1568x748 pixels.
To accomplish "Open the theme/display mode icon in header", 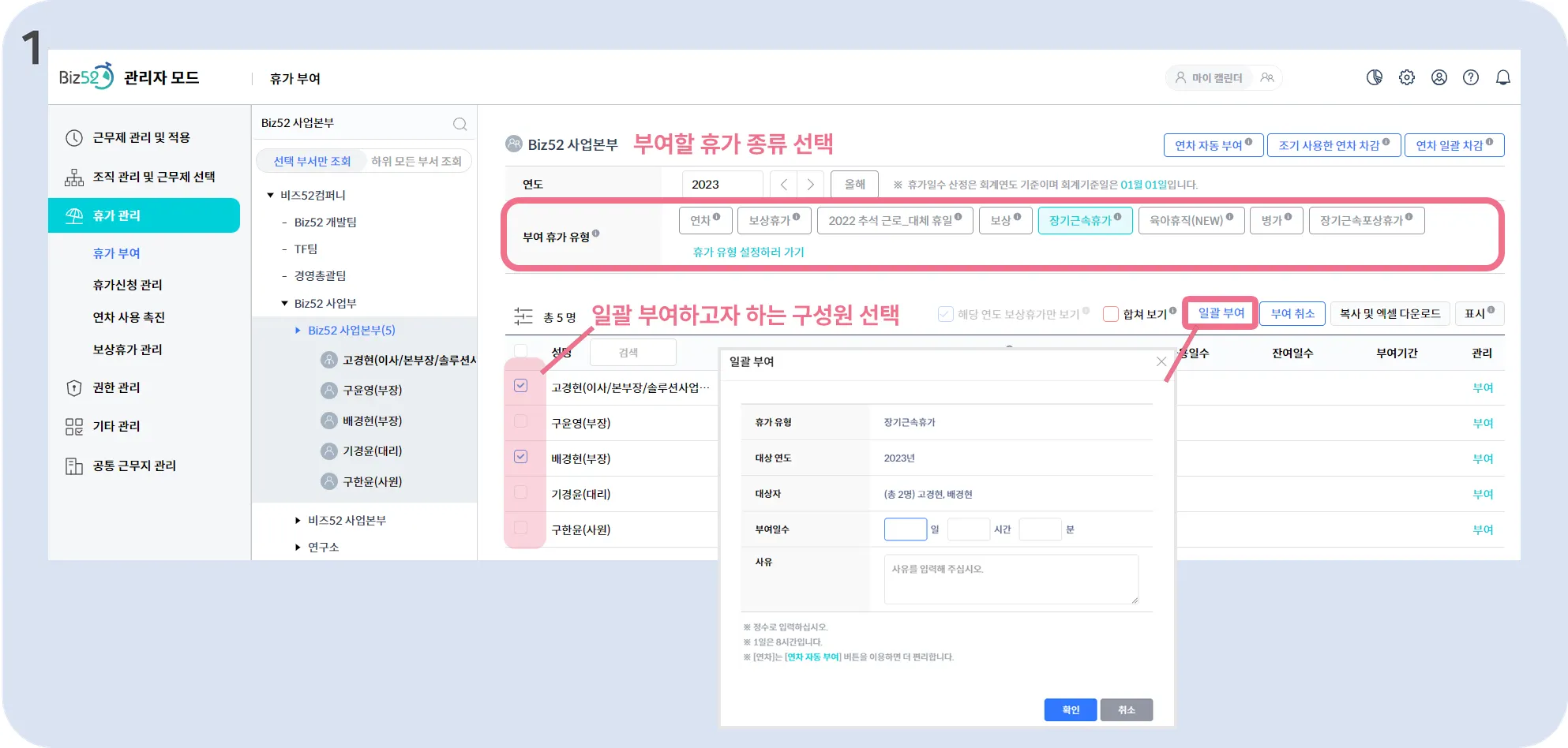I will tap(1375, 77).
